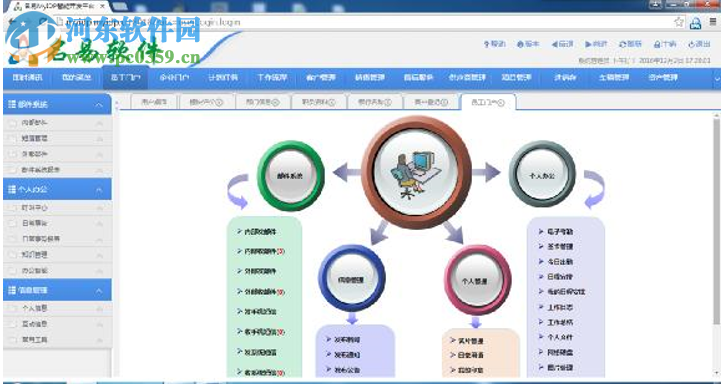Open the 售后服务 module in the nav bar
This screenshot has width=726, height=384.
419,78
